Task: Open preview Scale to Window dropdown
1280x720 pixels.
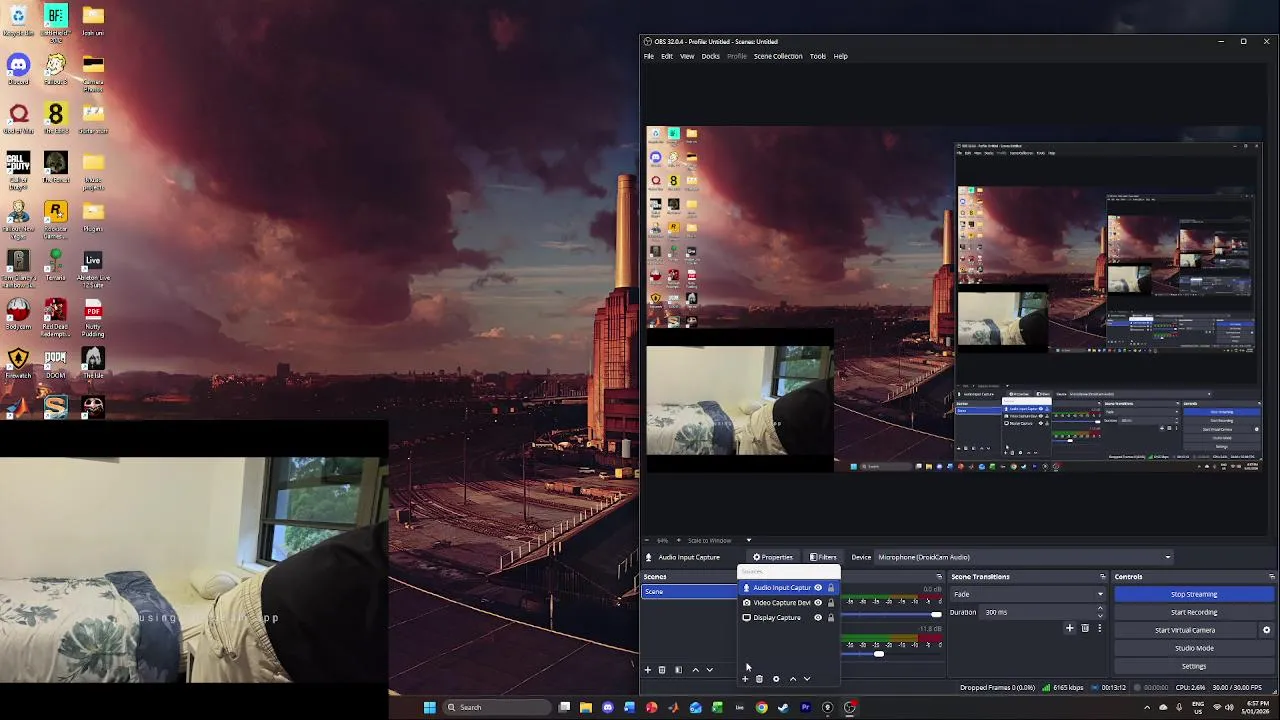Action: (x=718, y=540)
